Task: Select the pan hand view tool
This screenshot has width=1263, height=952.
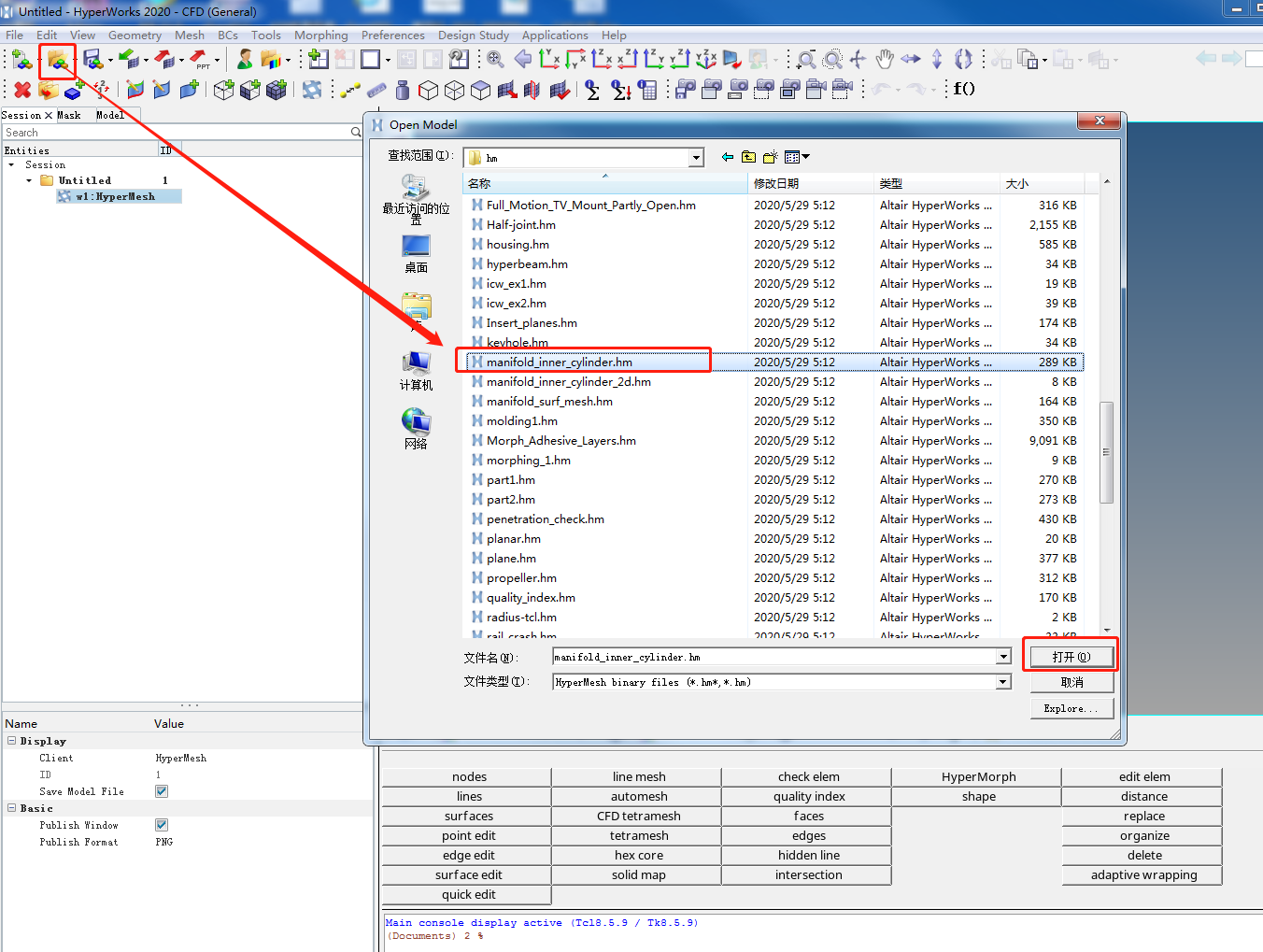Action: 884,60
